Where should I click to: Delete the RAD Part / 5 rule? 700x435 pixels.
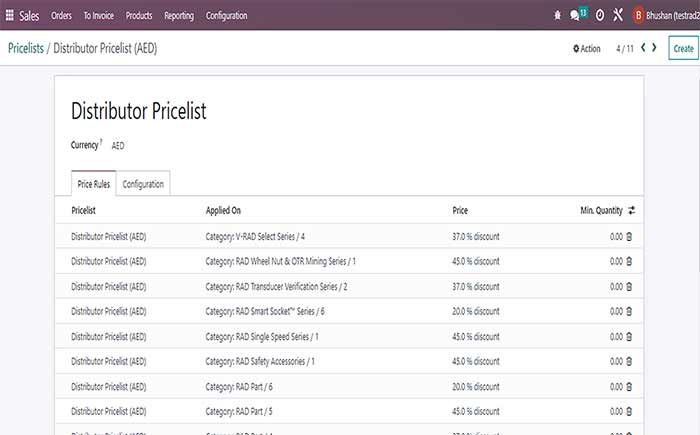629,411
